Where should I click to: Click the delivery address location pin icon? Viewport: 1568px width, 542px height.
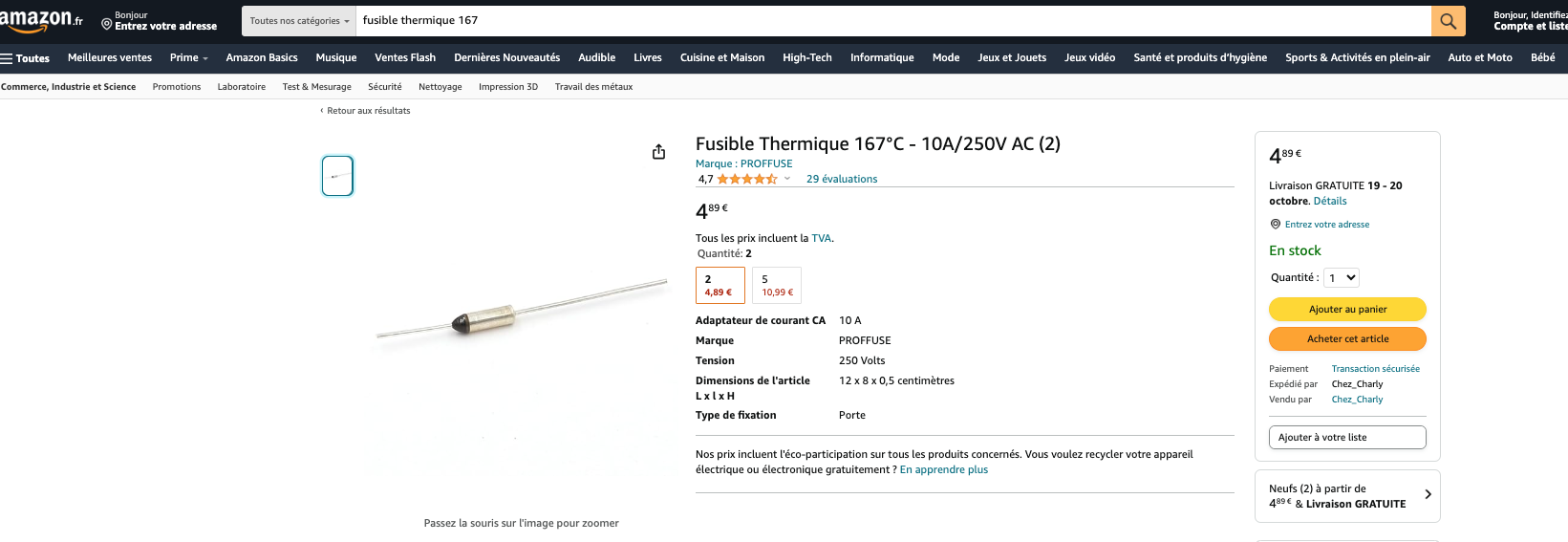tap(107, 24)
